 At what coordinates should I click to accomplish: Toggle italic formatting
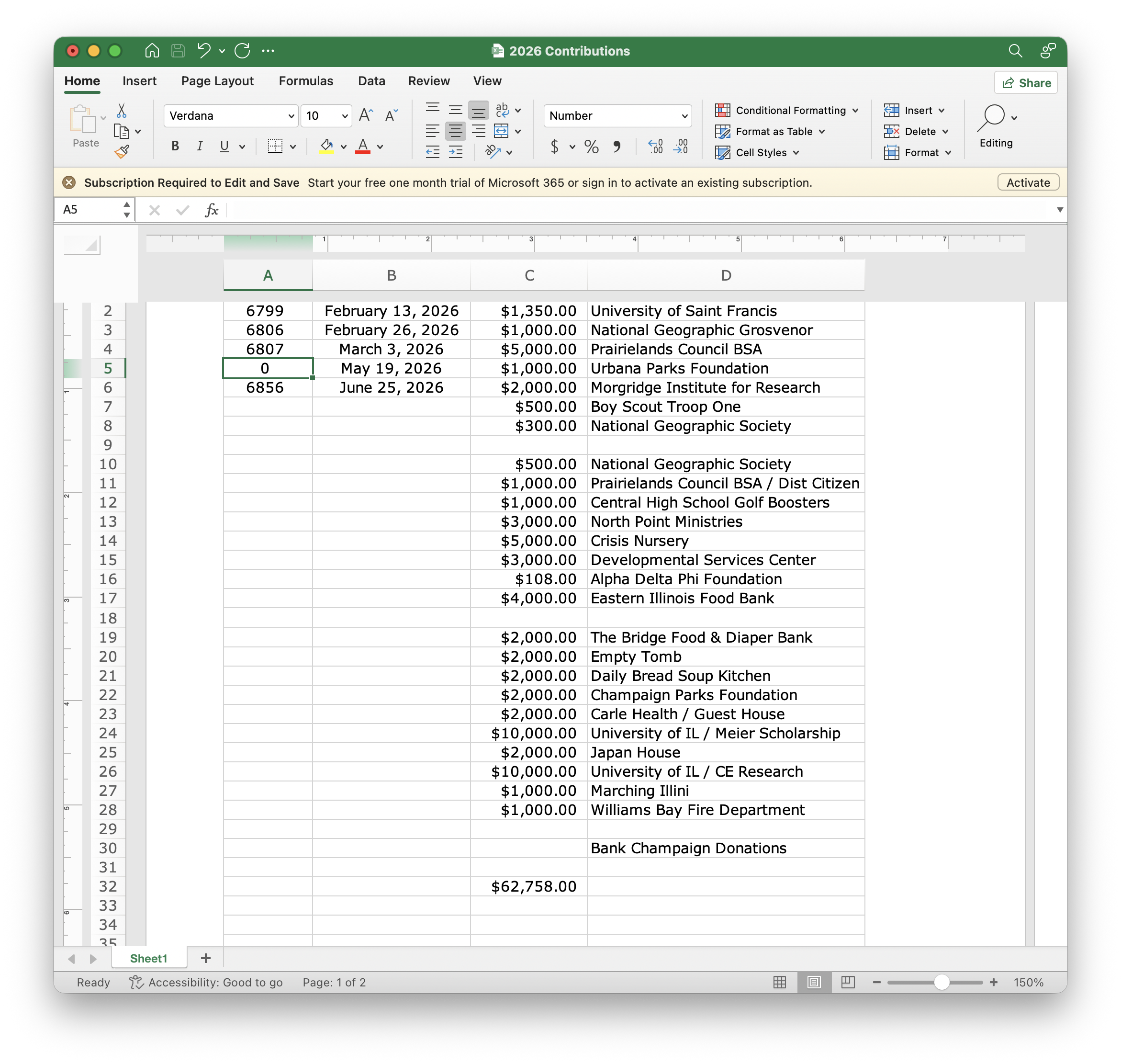[200, 147]
